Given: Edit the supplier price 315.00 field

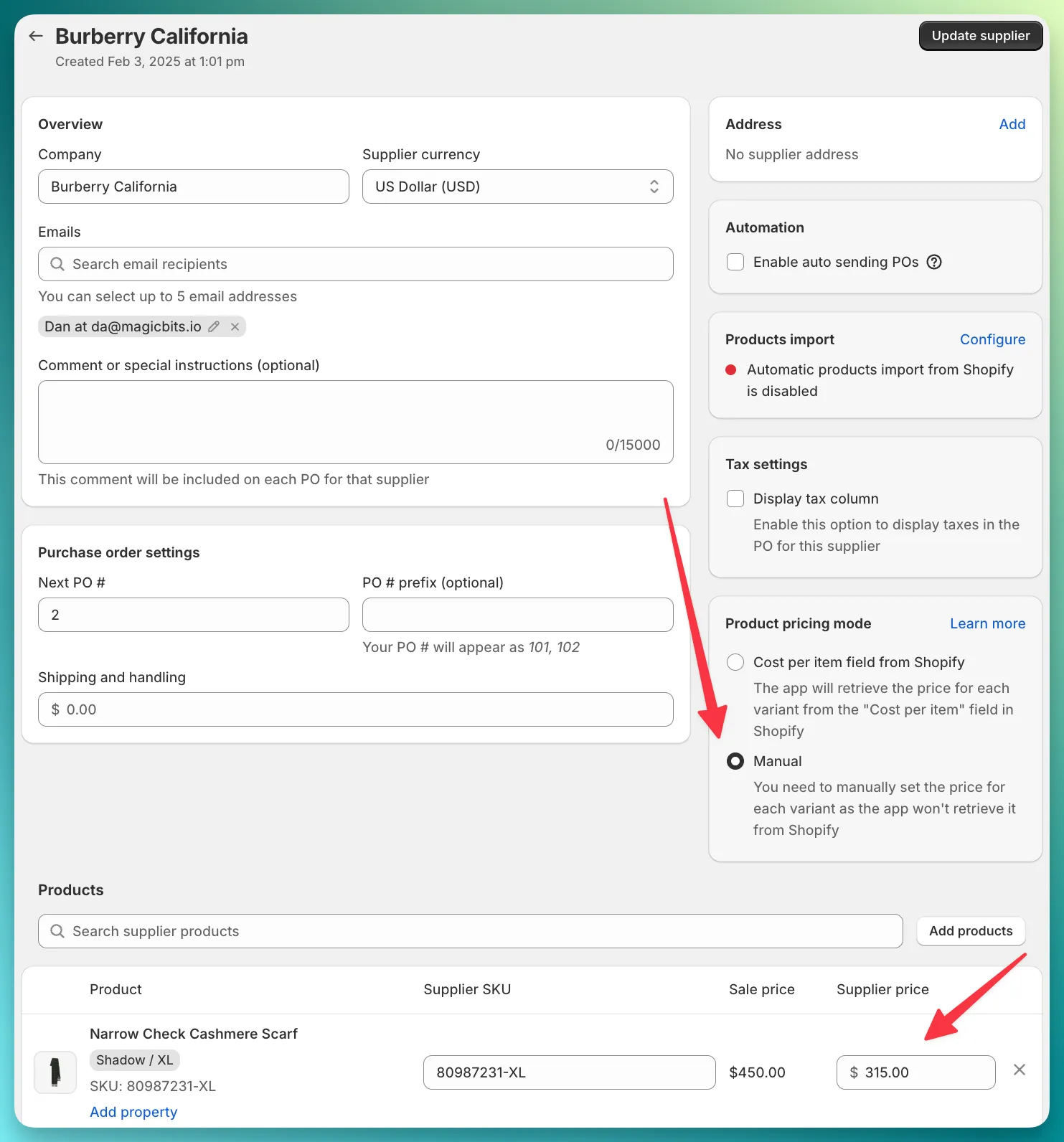Looking at the screenshot, I should coord(916,1072).
